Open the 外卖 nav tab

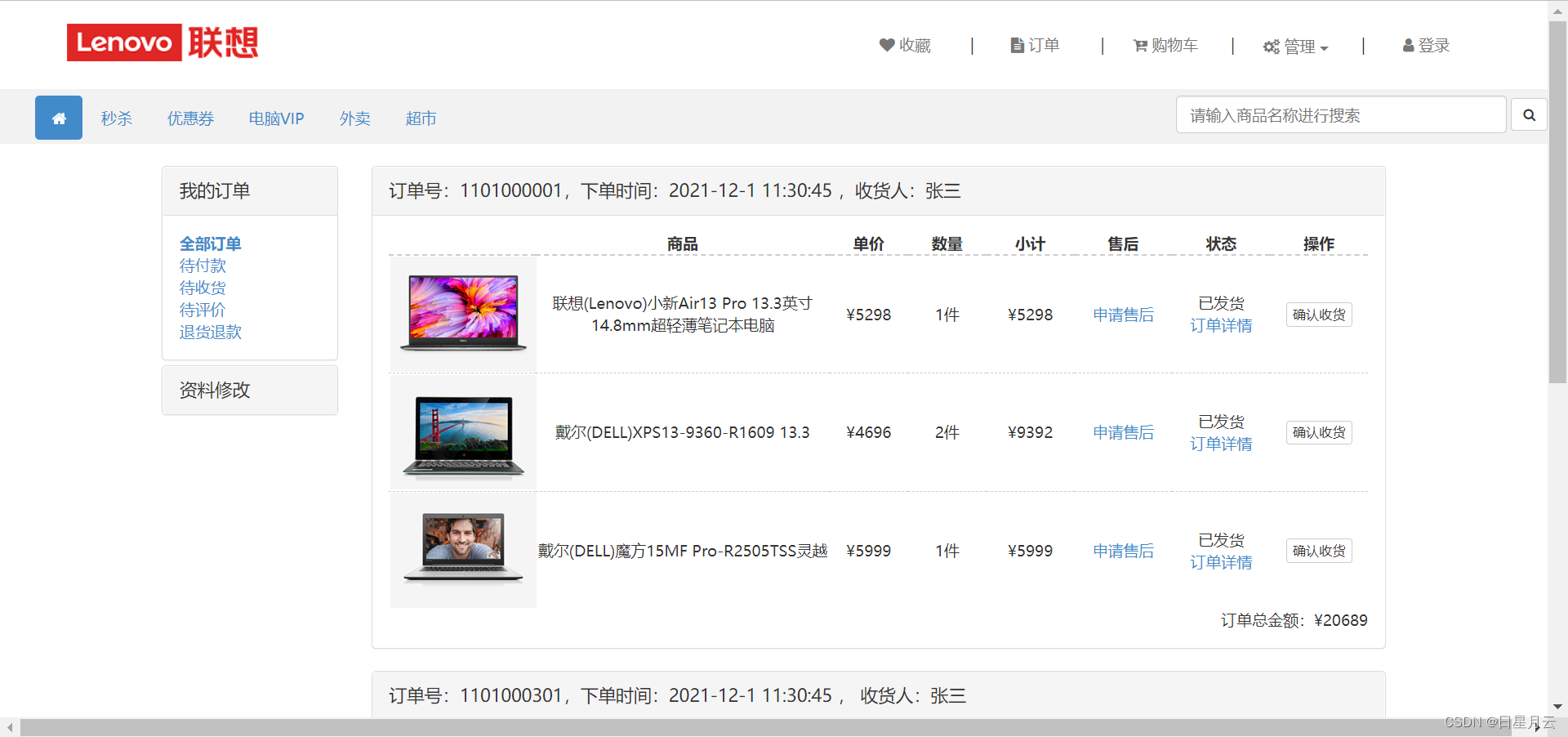tap(355, 118)
